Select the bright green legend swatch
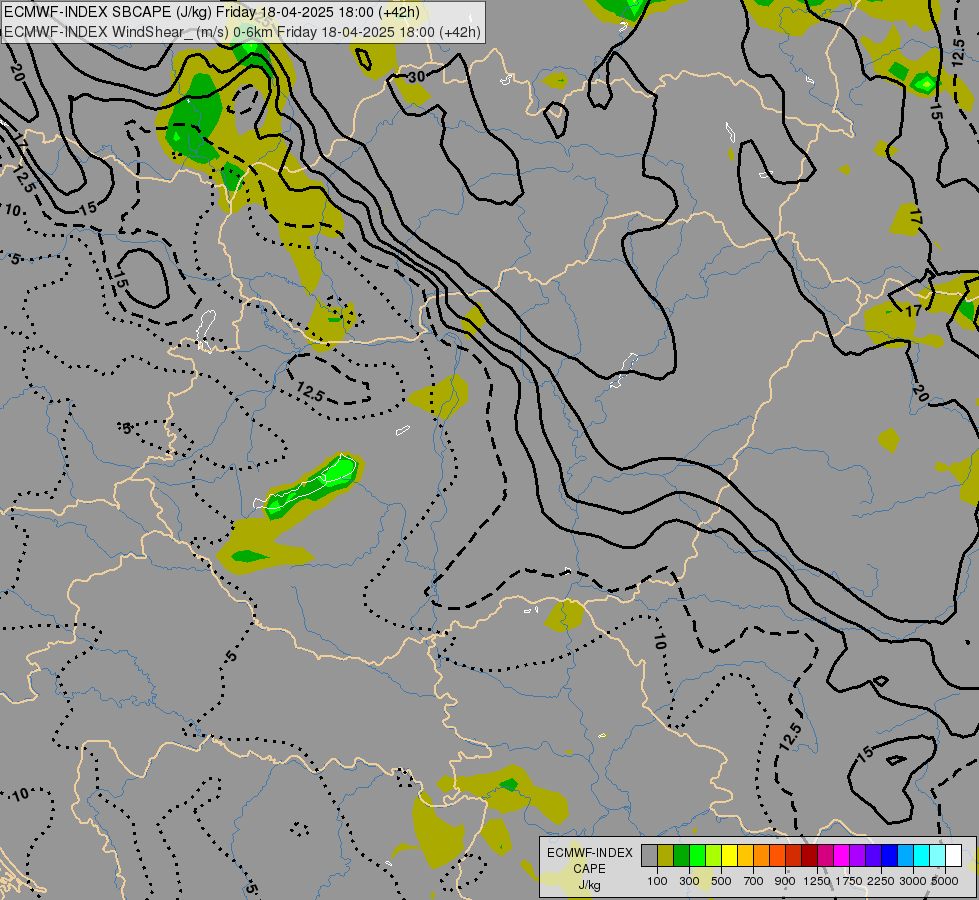 click(697, 855)
